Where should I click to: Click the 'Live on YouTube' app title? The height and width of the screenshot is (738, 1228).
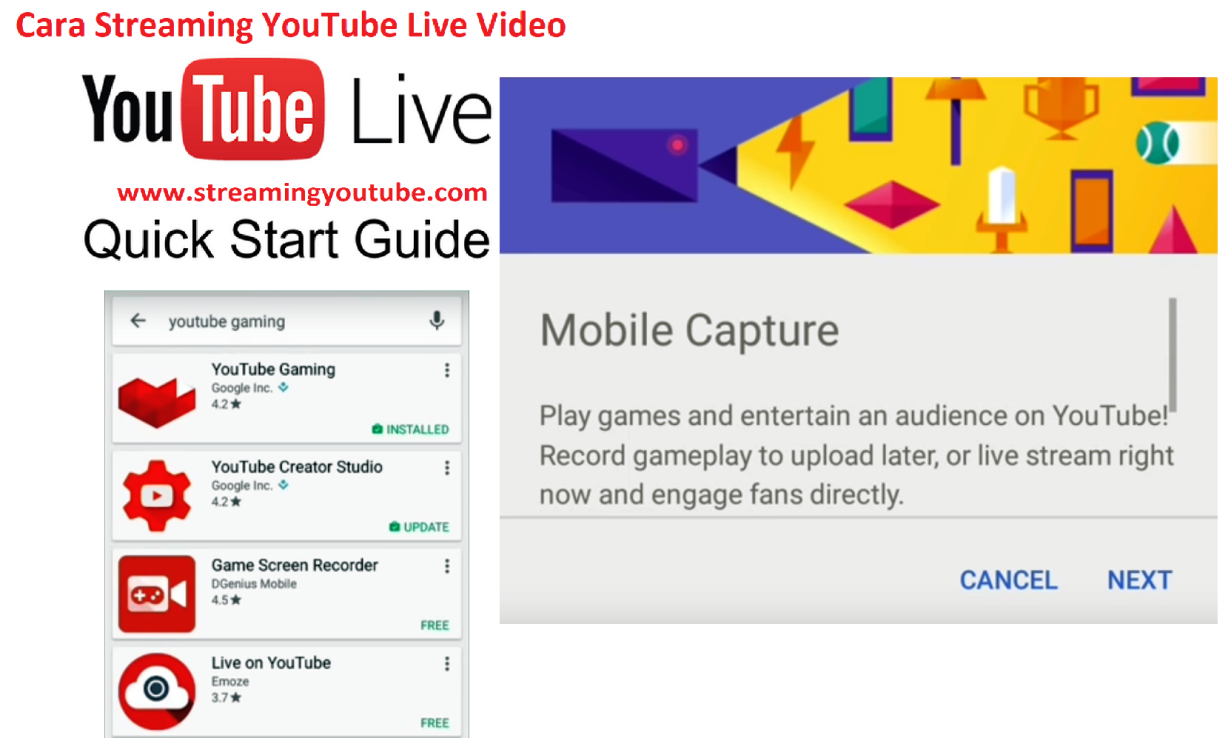point(271,663)
